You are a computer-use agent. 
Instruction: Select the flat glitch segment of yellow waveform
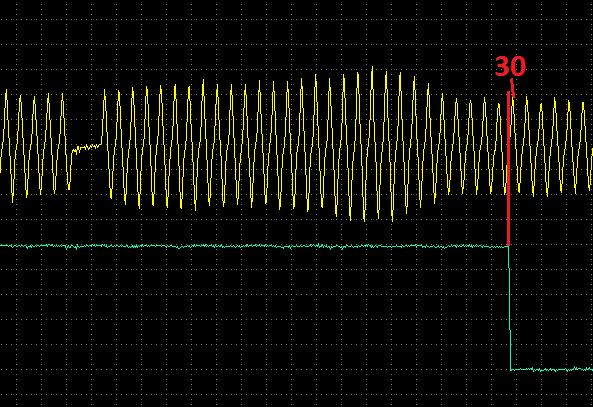pyautogui.click(x=87, y=148)
